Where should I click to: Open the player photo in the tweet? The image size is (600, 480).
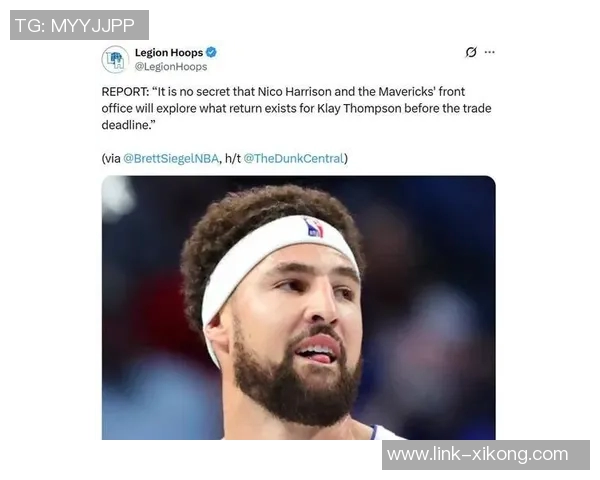(298, 308)
